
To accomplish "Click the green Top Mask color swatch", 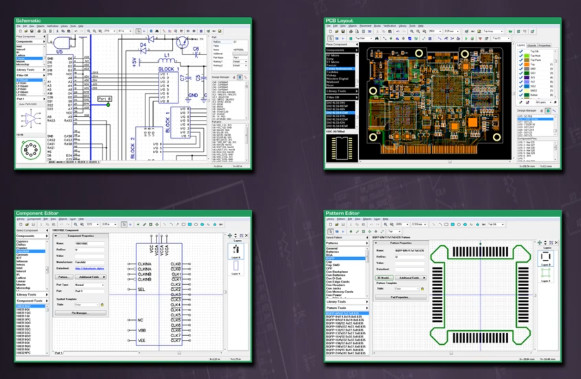I will [527, 56].
